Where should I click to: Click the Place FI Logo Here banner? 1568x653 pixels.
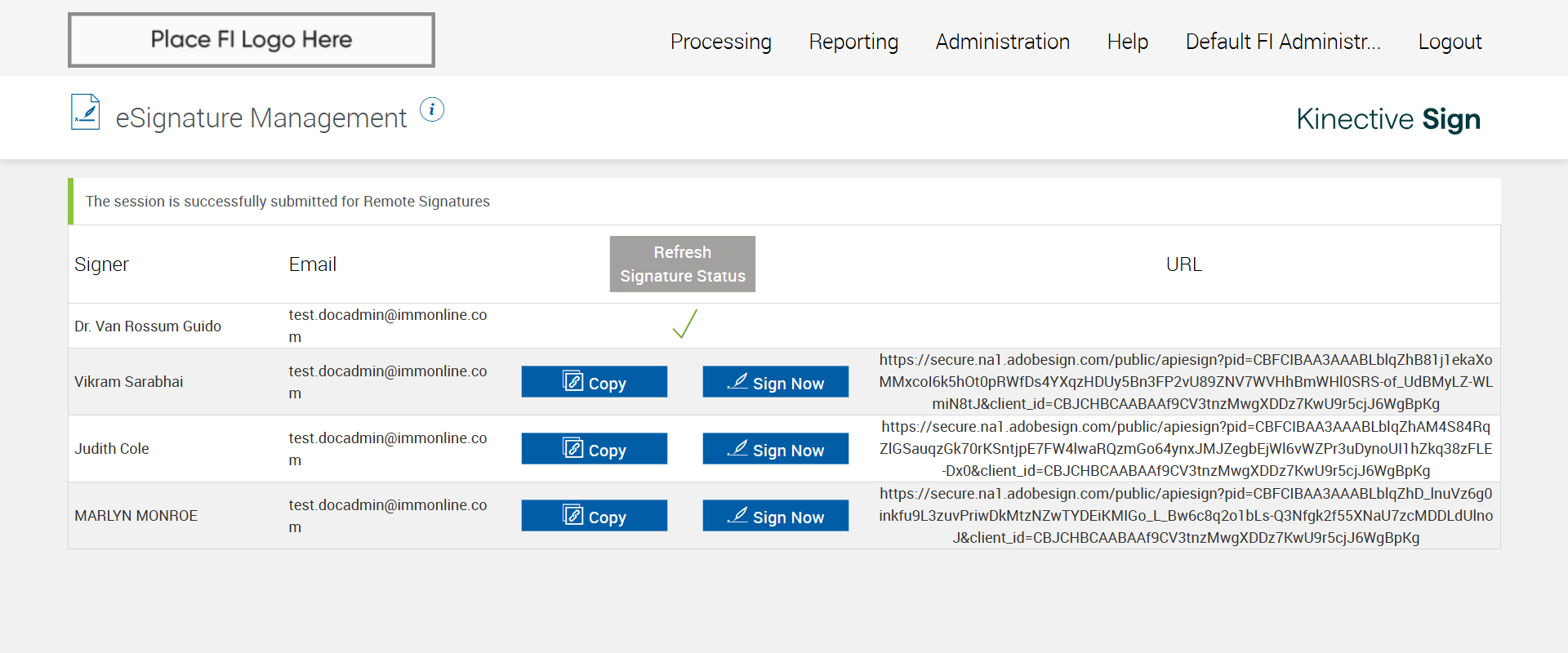tap(252, 40)
